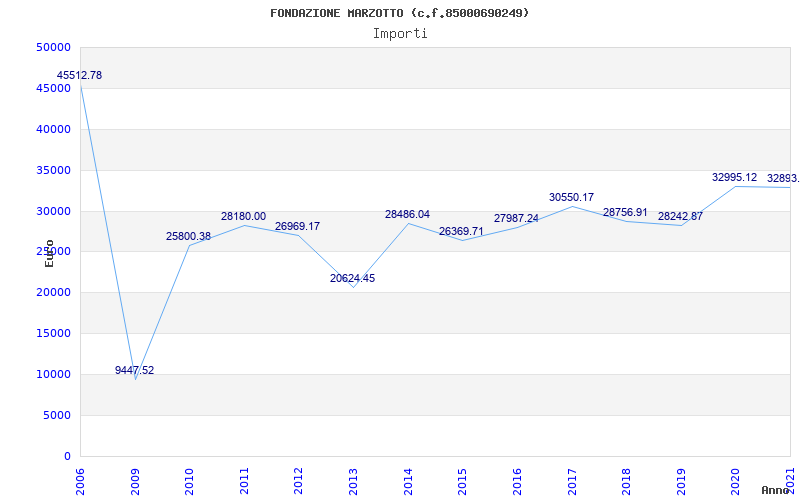Click the x-axis year 2014
The width and height of the screenshot is (800, 500).
tap(408, 481)
